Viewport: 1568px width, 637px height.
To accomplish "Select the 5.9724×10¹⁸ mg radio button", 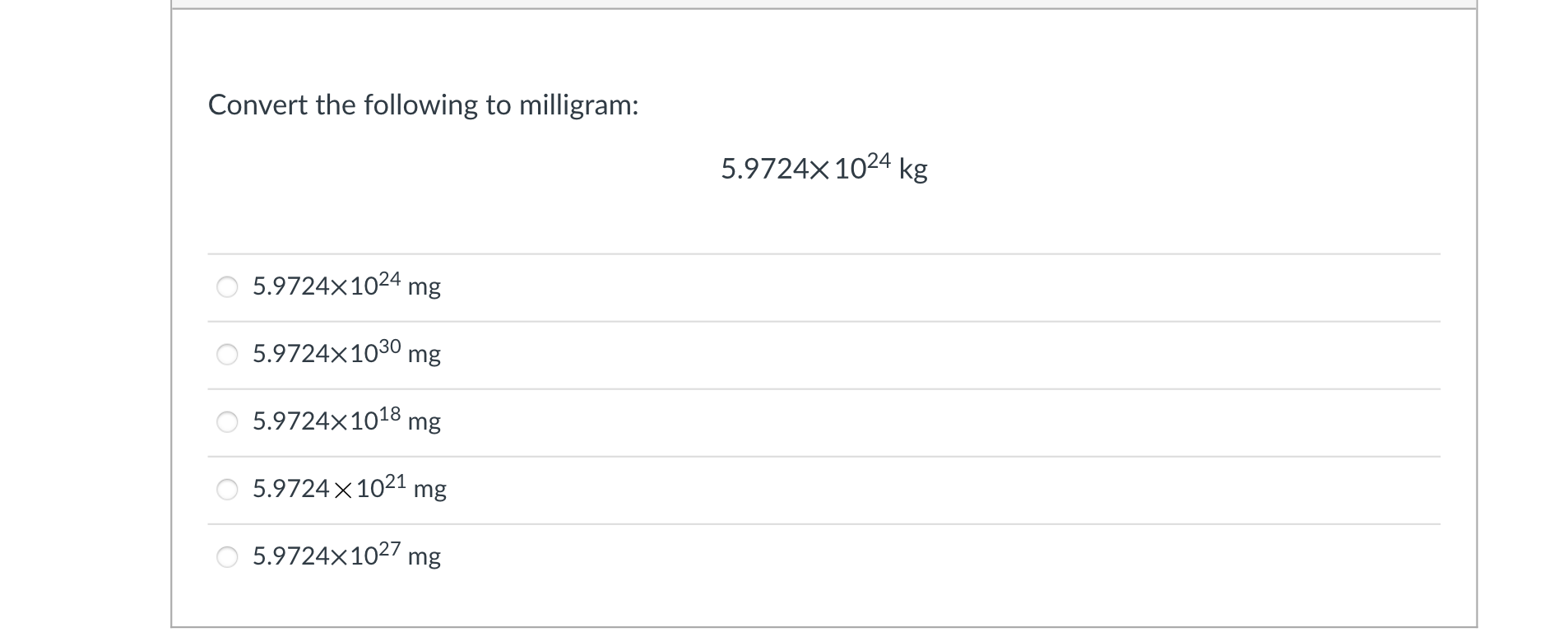I will tap(227, 422).
